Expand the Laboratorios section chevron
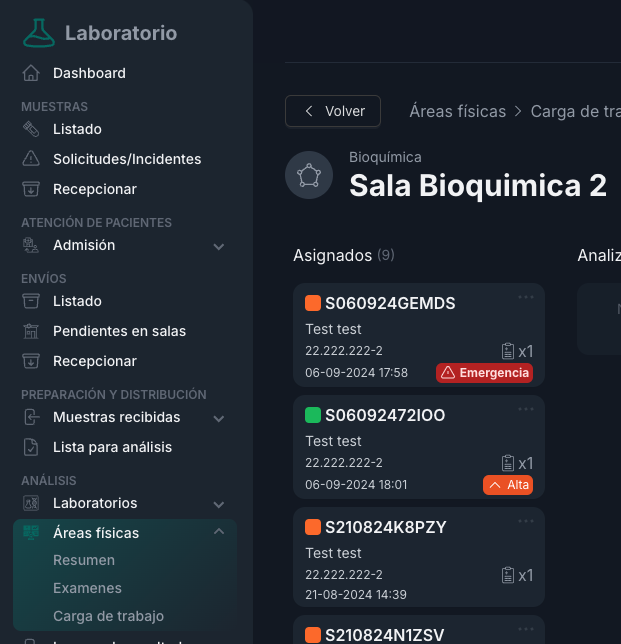 coord(219,504)
